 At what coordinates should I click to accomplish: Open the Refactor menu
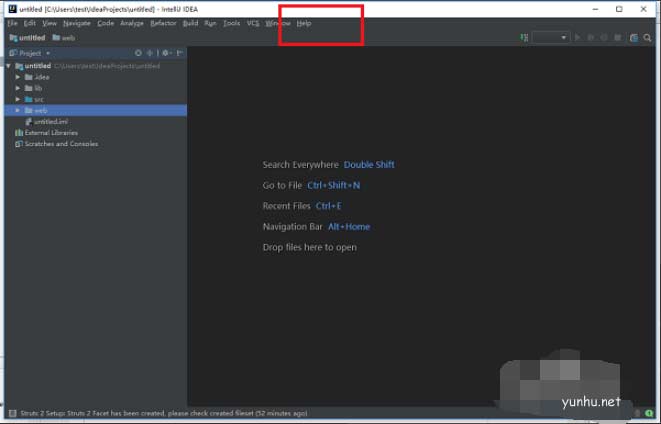coord(162,23)
